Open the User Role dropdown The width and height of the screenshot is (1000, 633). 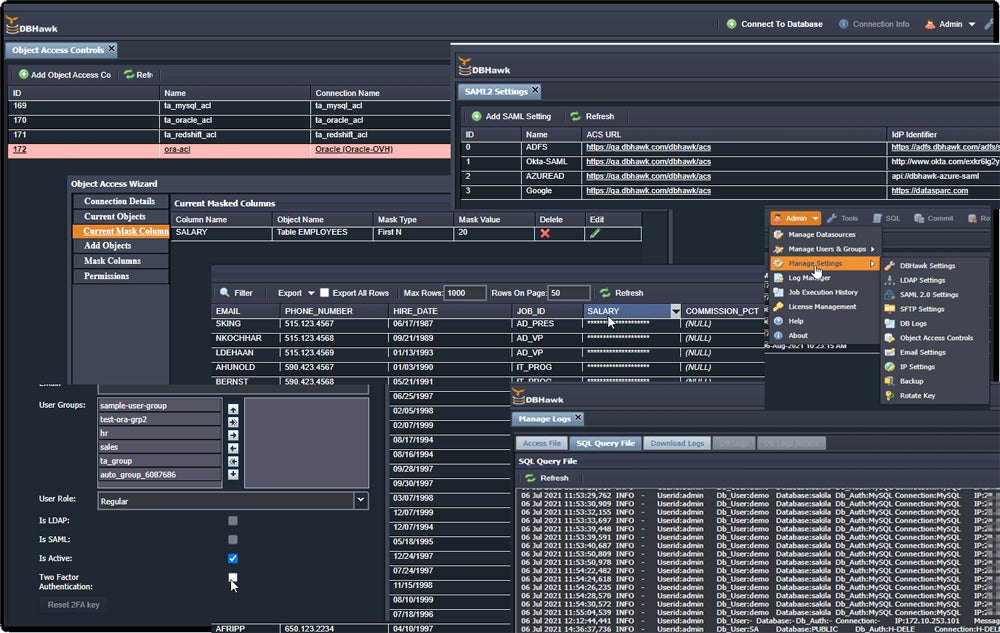click(x=358, y=499)
